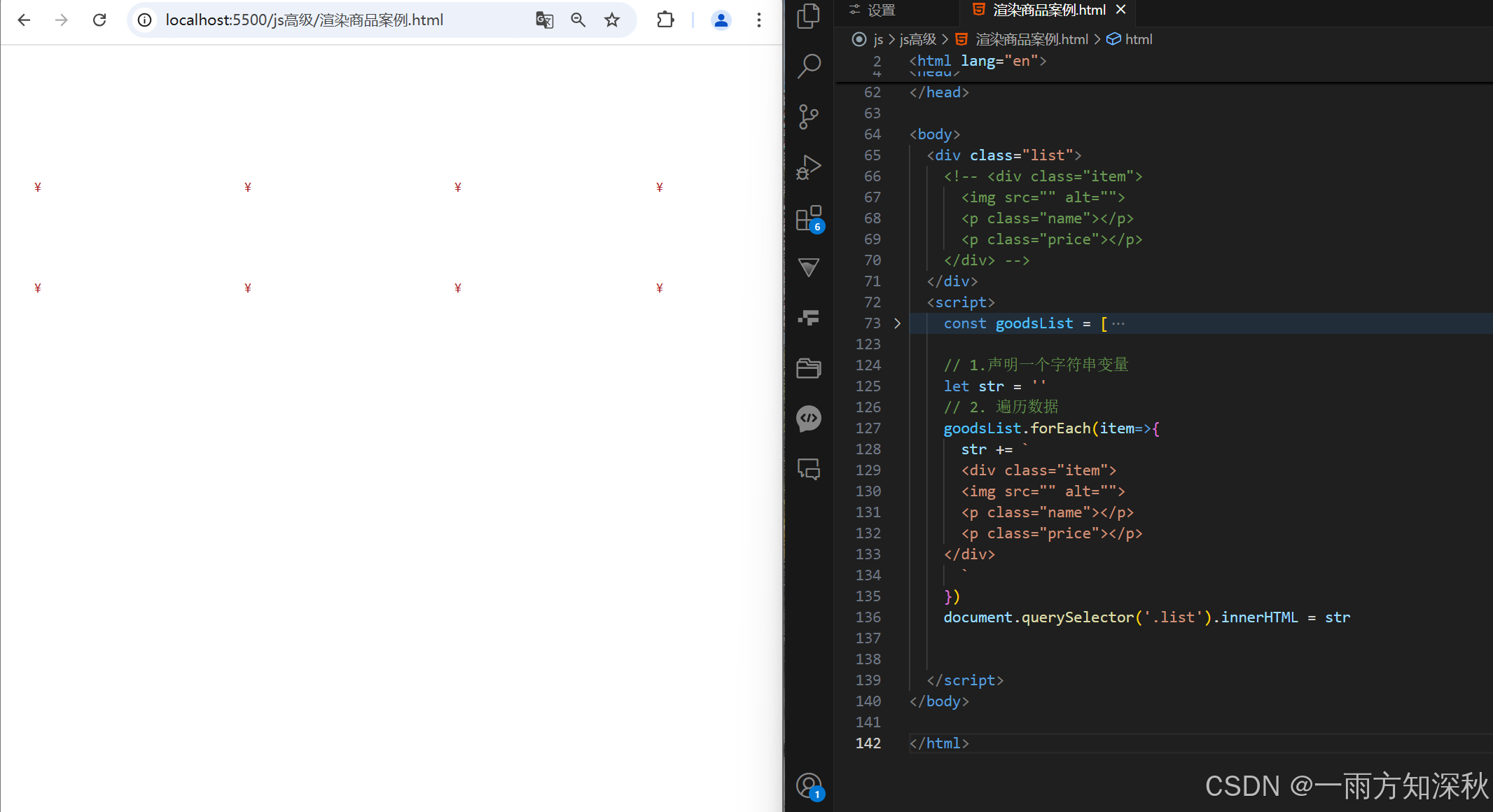
Task: Close the 渲染商品案例.html tab
Action: [1120, 10]
